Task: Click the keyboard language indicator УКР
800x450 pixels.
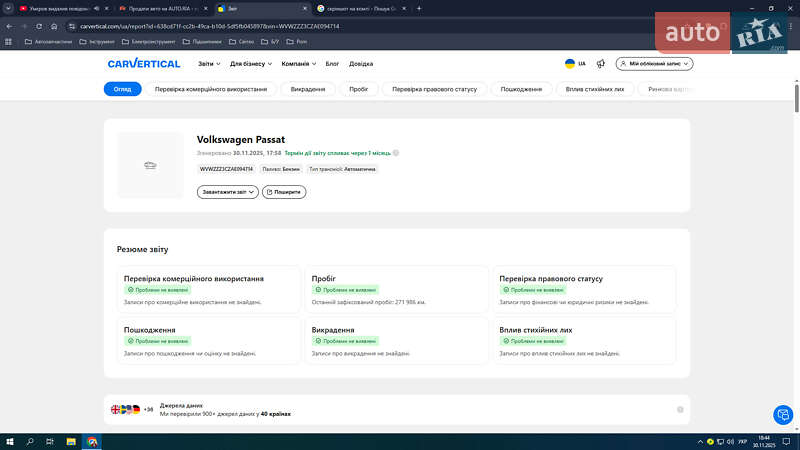Action: point(743,442)
